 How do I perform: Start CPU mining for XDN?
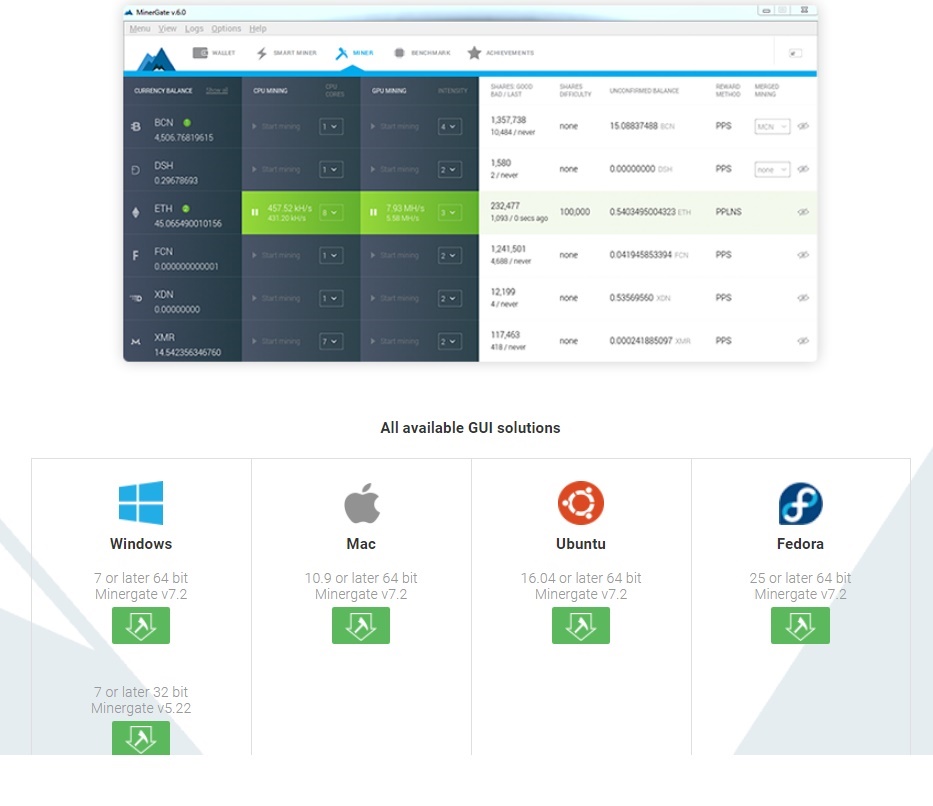tap(277, 298)
